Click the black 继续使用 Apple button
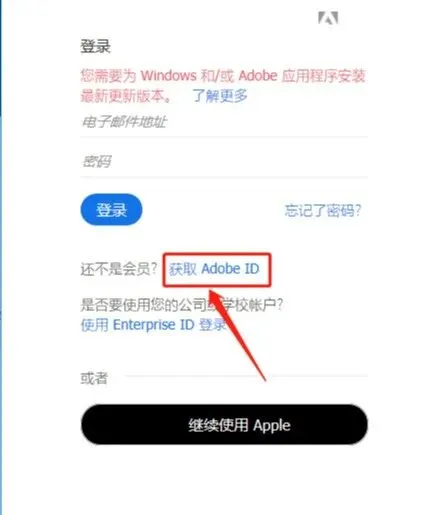 pos(224,425)
